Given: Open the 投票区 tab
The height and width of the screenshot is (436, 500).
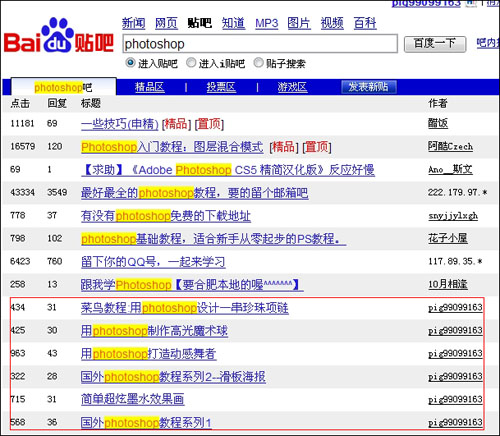Looking at the screenshot, I should (x=221, y=87).
